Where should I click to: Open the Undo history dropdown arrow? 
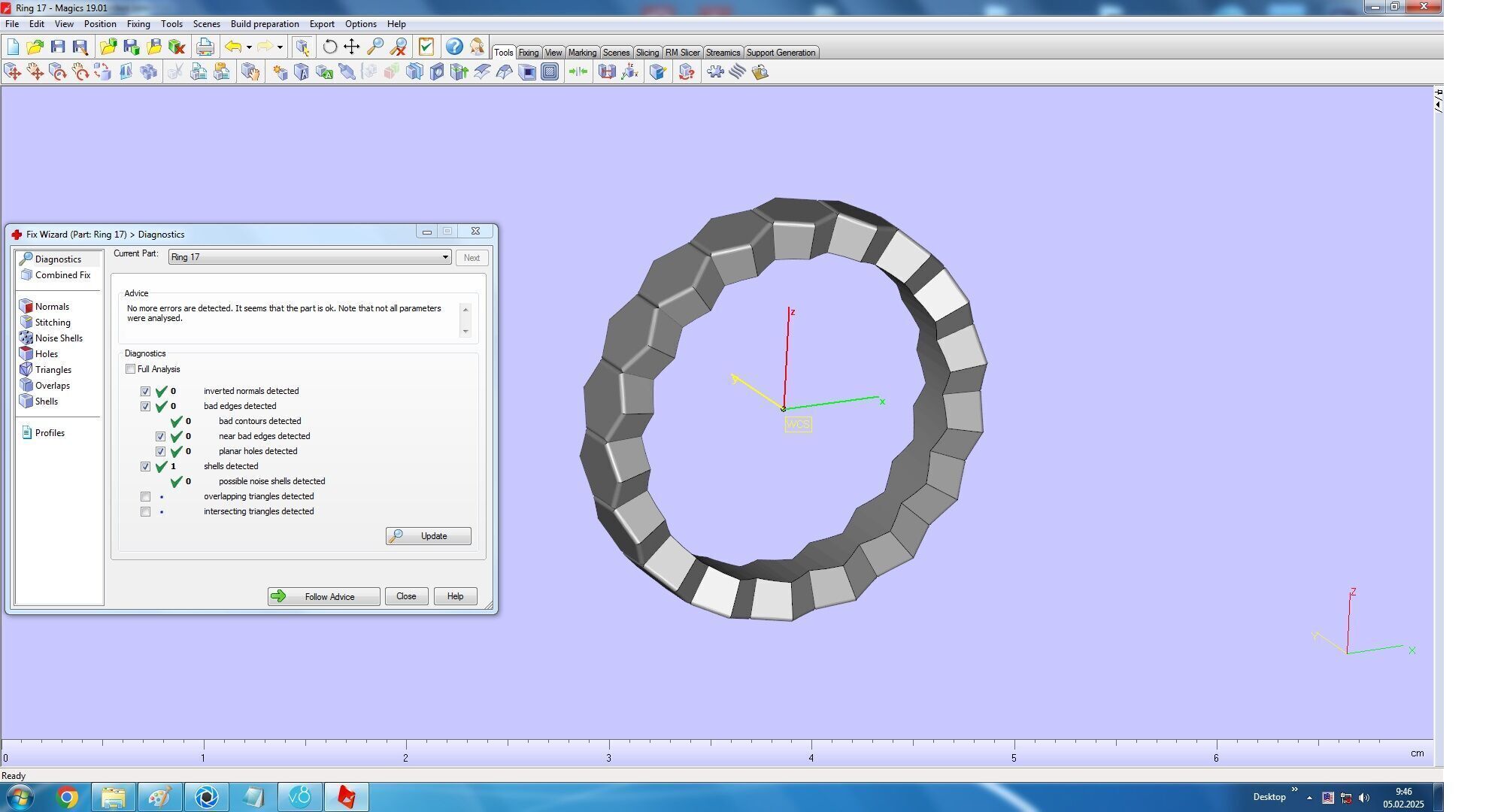click(249, 47)
